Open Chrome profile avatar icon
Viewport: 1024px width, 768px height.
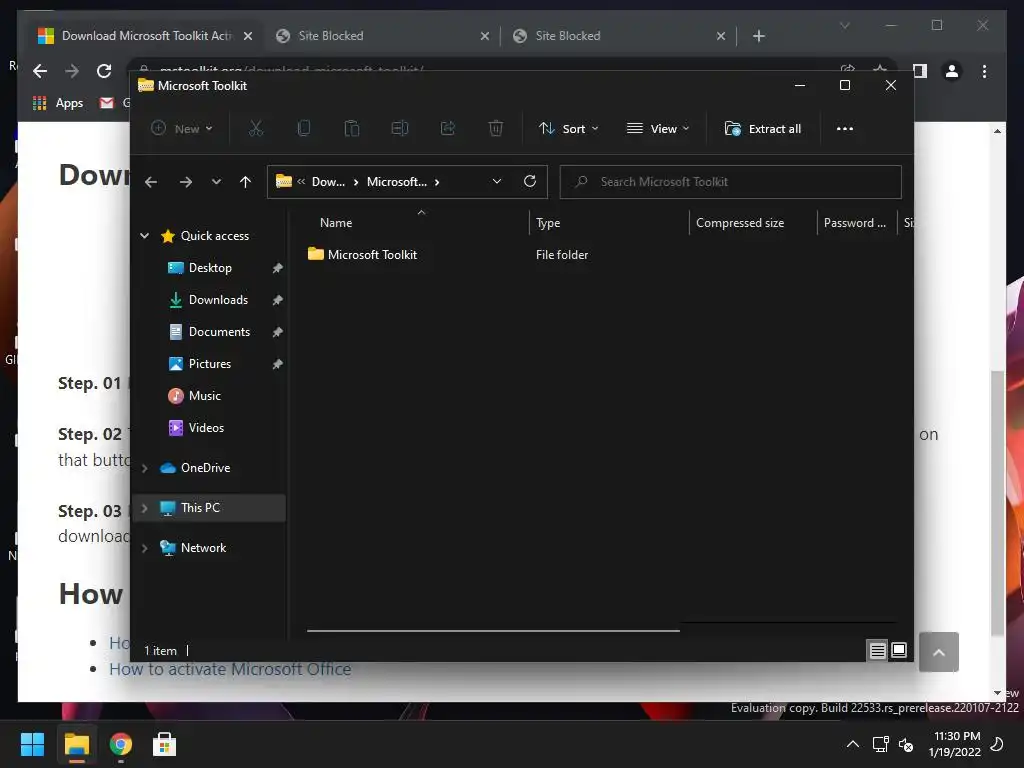click(952, 71)
